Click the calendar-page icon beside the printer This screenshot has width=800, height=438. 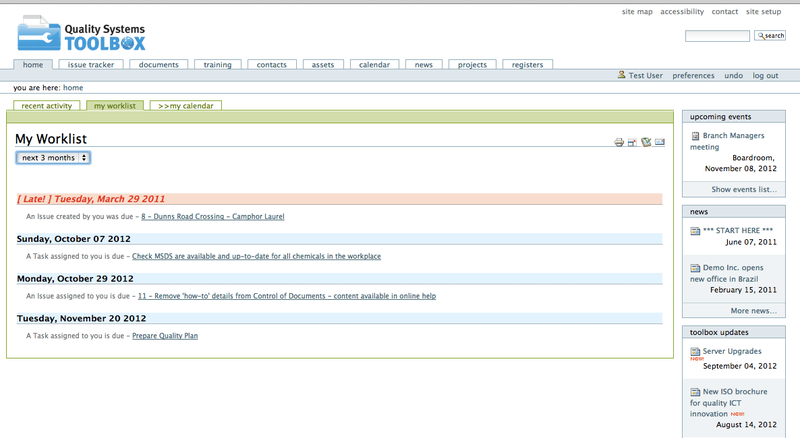point(632,142)
